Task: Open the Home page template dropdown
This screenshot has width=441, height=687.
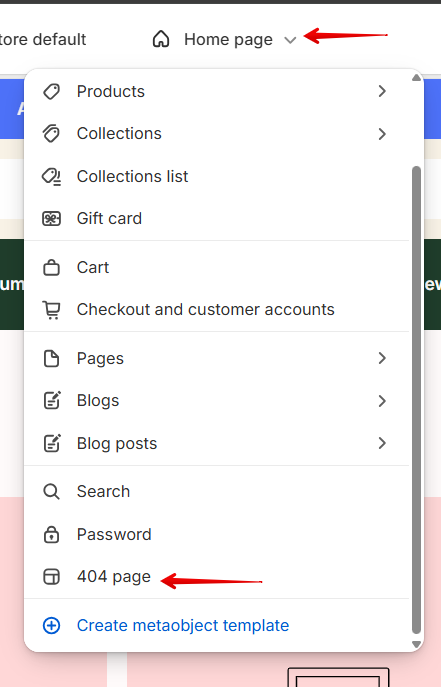Action: [x=225, y=39]
